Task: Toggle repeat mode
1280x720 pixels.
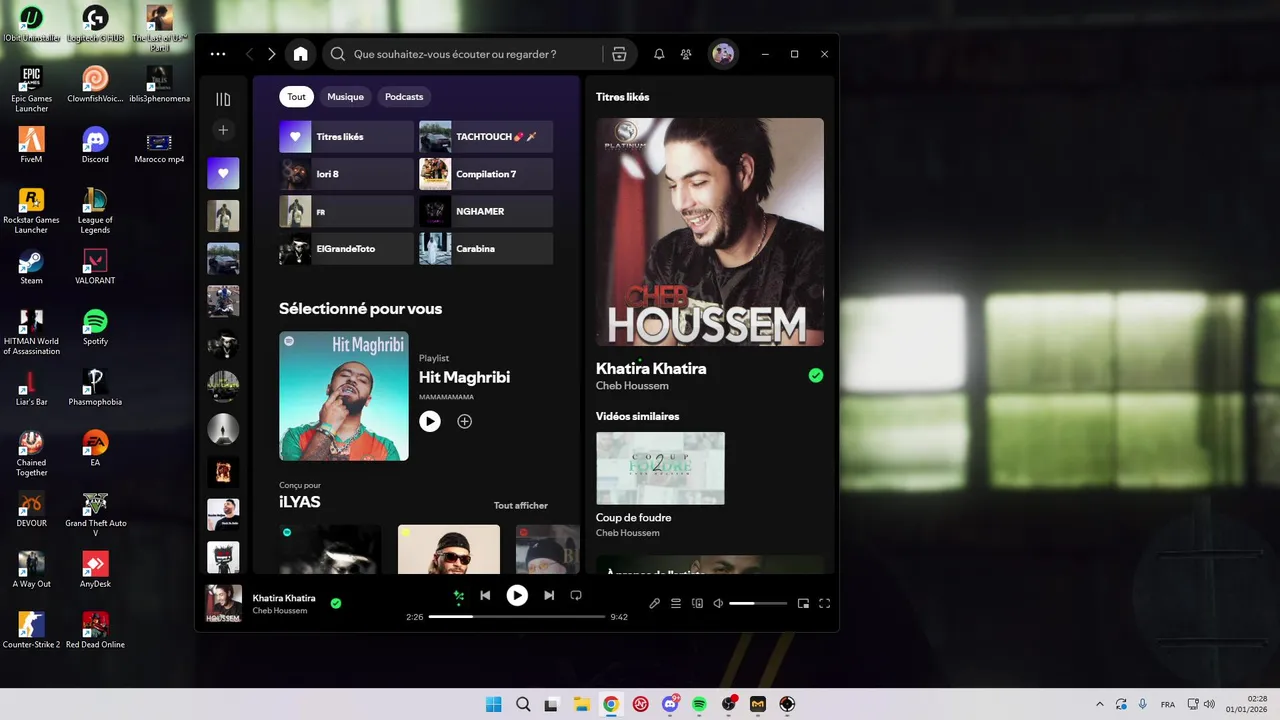Action: coord(576,595)
